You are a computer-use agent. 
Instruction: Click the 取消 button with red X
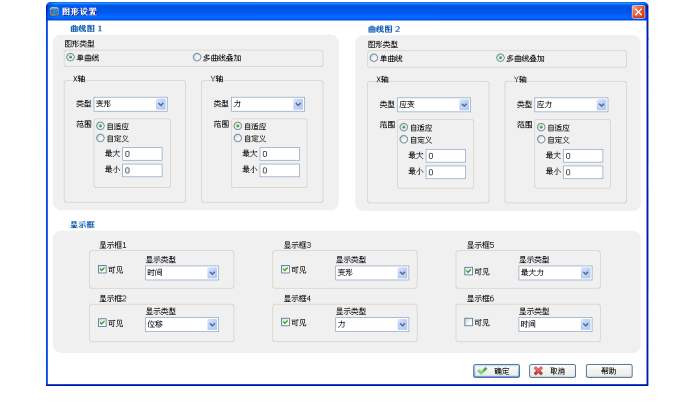point(551,371)
